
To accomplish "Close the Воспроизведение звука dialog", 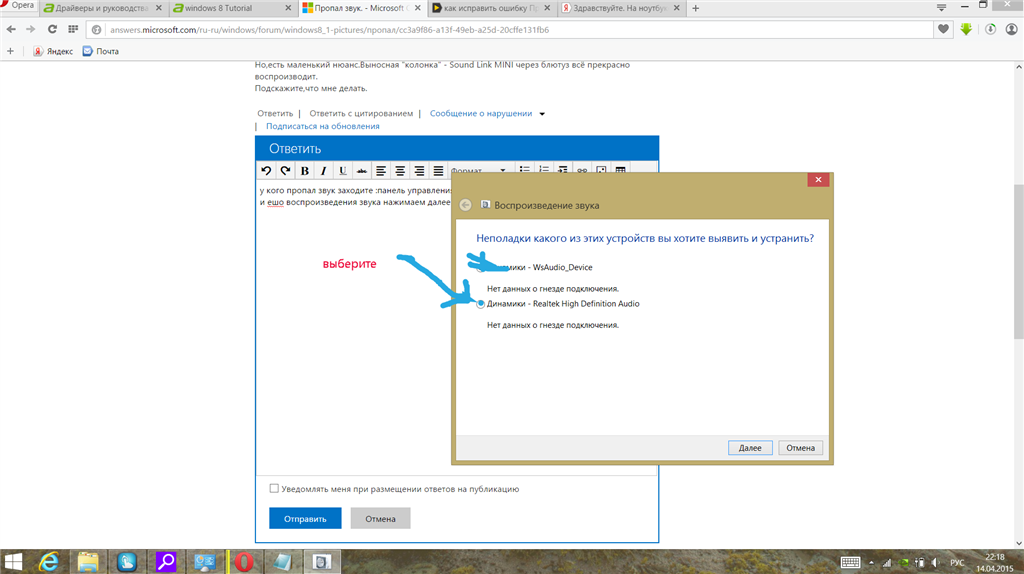I will click(x=818, y=180).
